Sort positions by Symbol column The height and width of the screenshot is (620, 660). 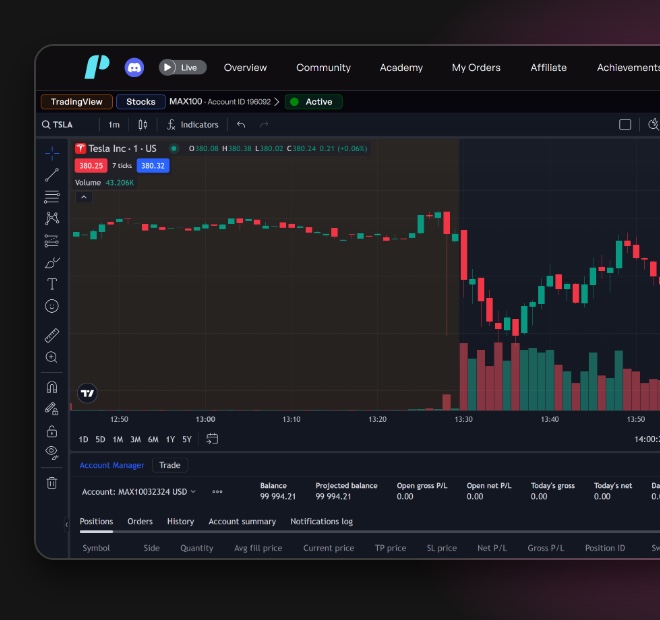(x=96, y=548)
